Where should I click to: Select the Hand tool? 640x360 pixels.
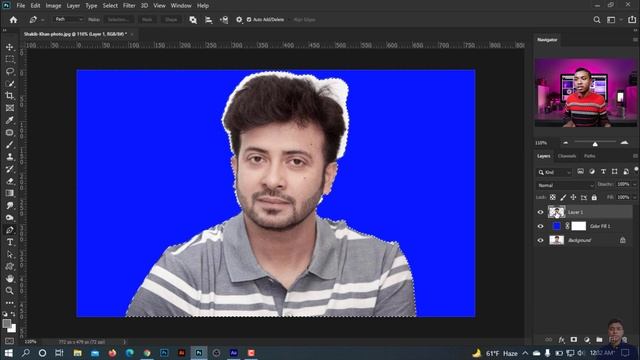(x=9, y=279)
